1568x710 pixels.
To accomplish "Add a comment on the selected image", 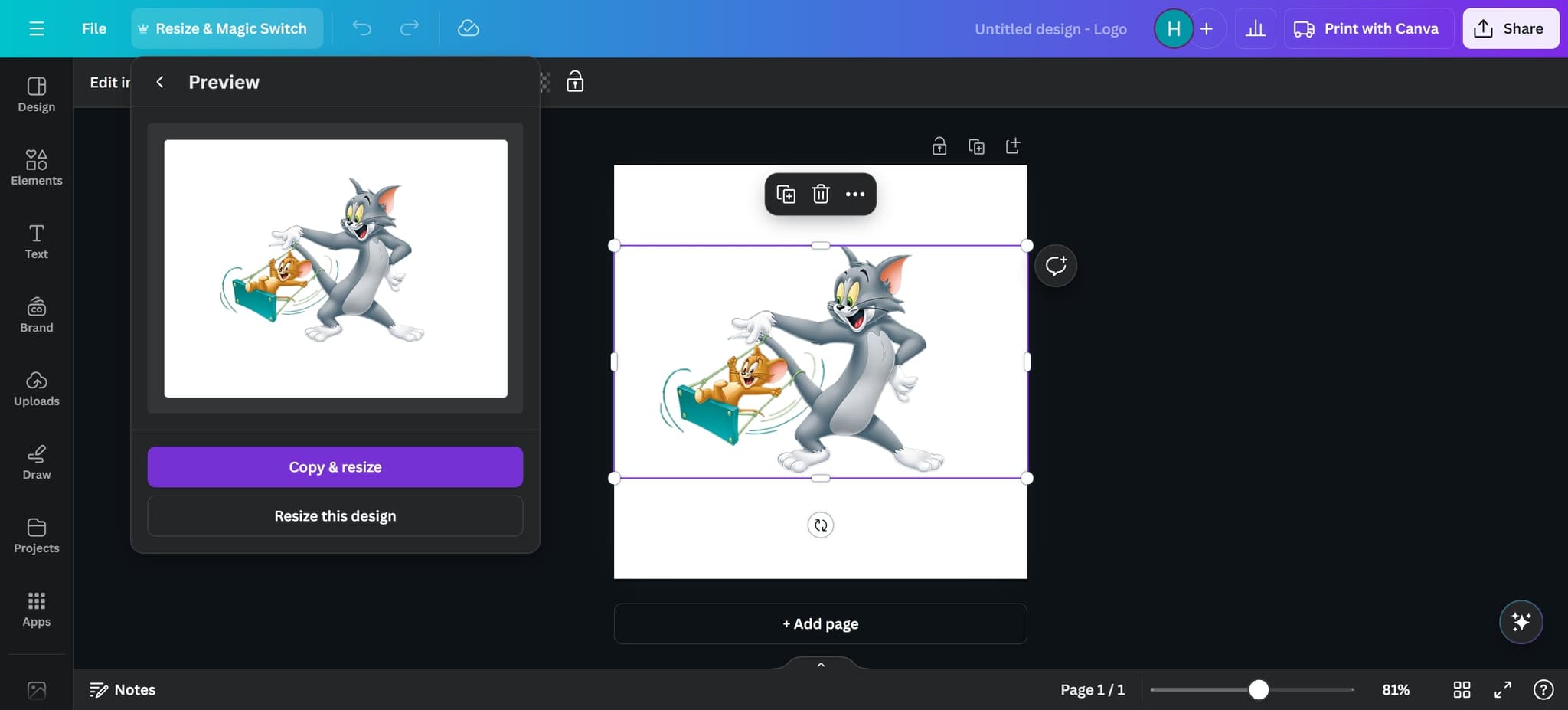I will click(x=1055, y=265).
